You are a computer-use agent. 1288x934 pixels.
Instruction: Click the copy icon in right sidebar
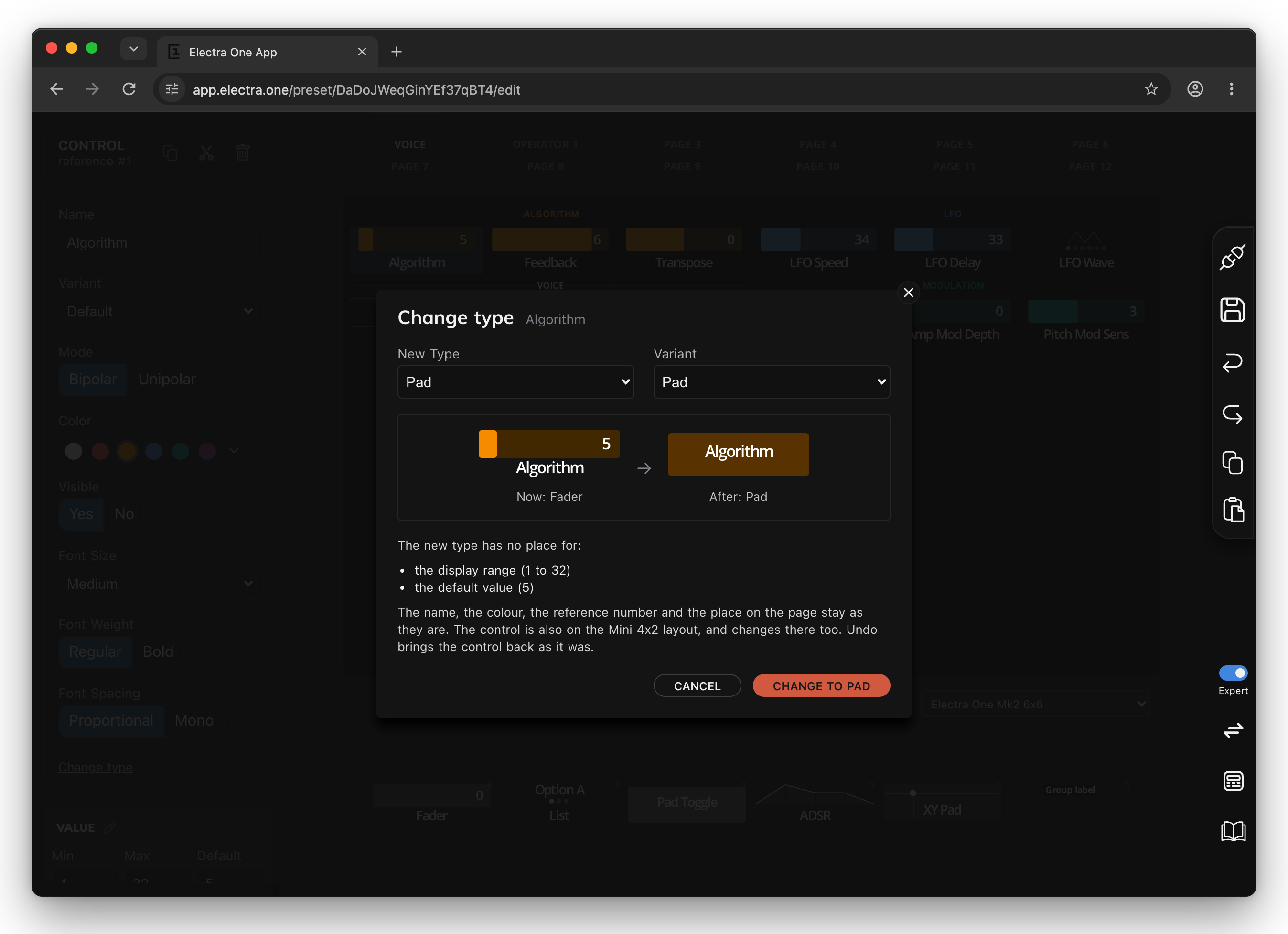click(1233, 462)
